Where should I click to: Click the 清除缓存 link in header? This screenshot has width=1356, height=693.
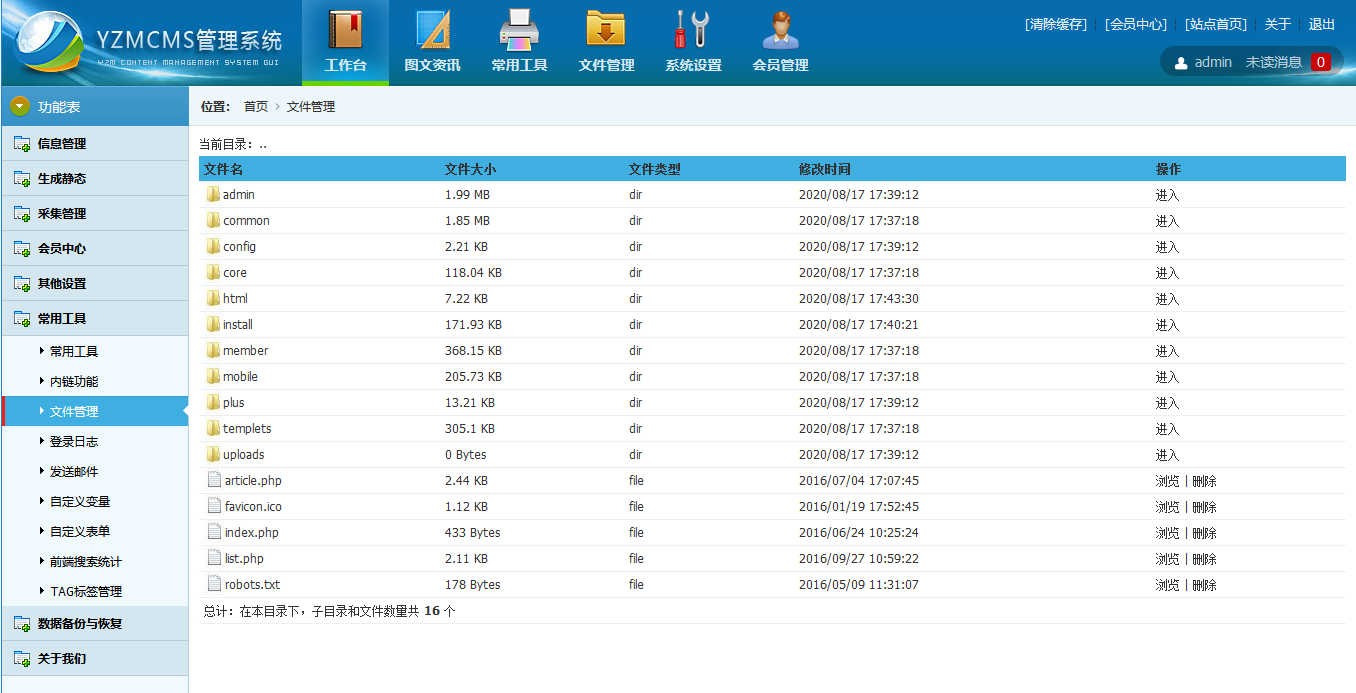[x=1055, y=24]
